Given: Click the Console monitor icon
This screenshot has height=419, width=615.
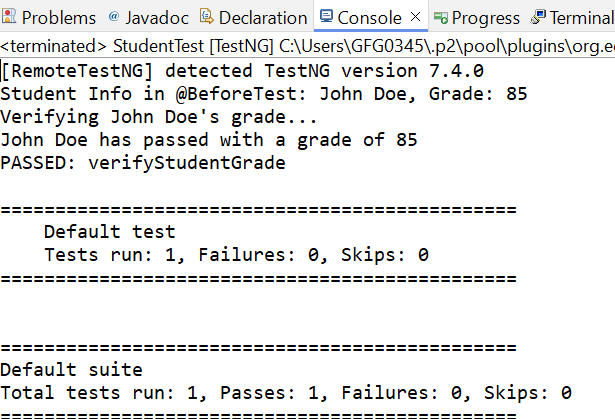Looking at the screenshot, I should point(326,17).
